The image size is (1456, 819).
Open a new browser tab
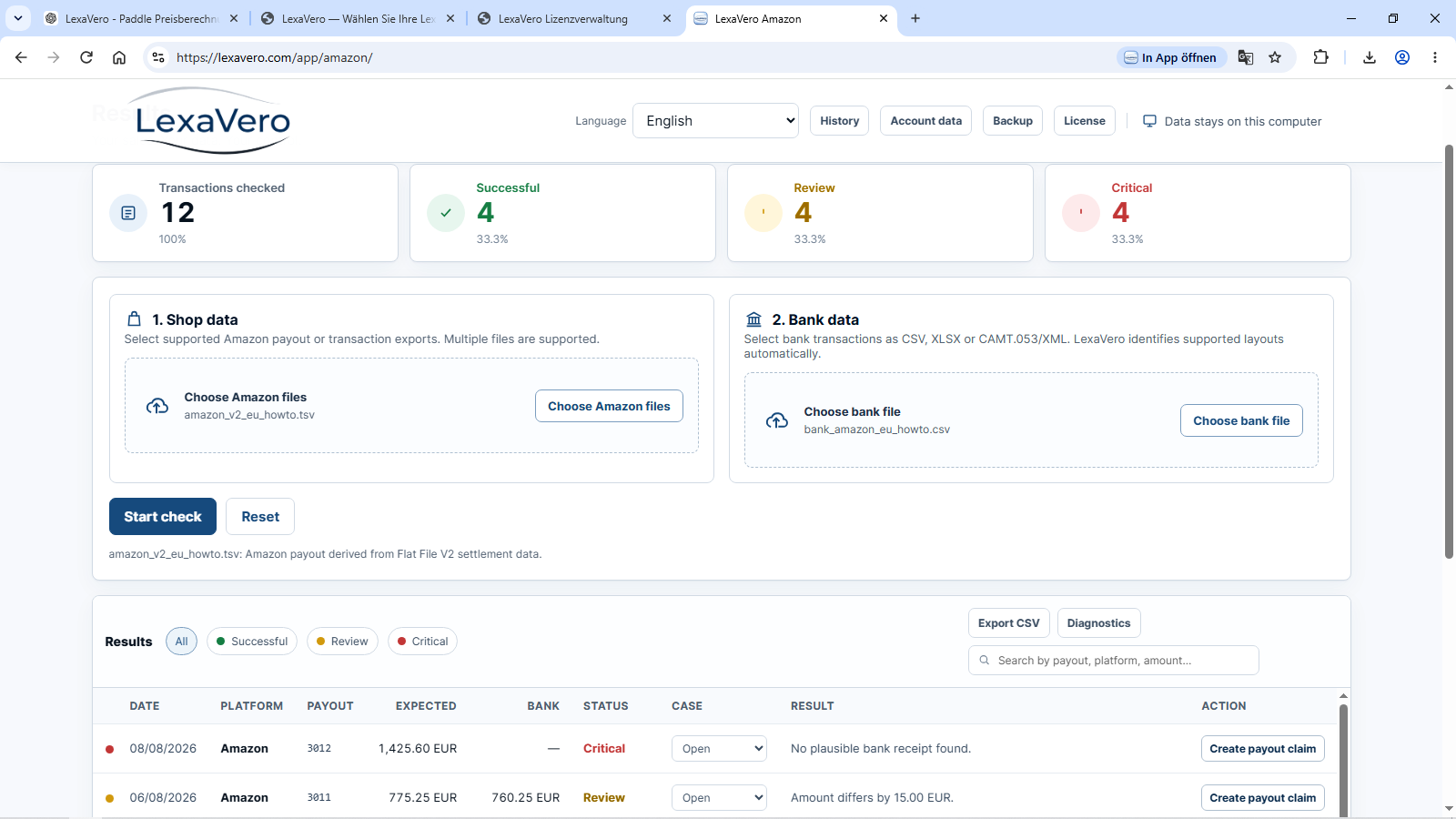[915, 18]
